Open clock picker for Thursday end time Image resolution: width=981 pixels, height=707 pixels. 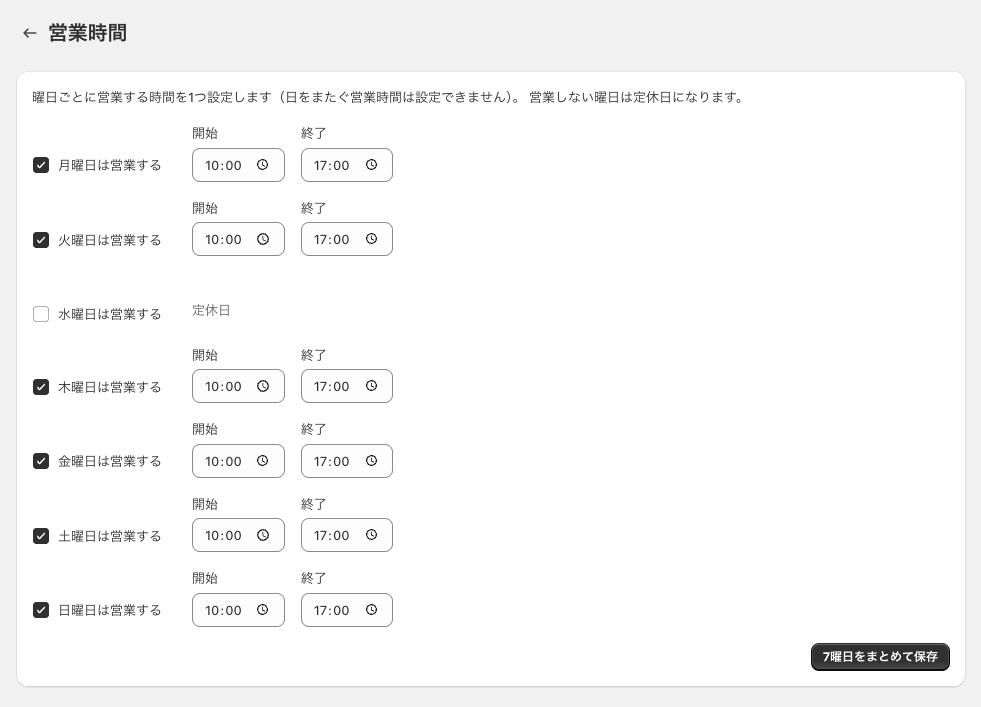pyautogui.click(x=372, y=386)
